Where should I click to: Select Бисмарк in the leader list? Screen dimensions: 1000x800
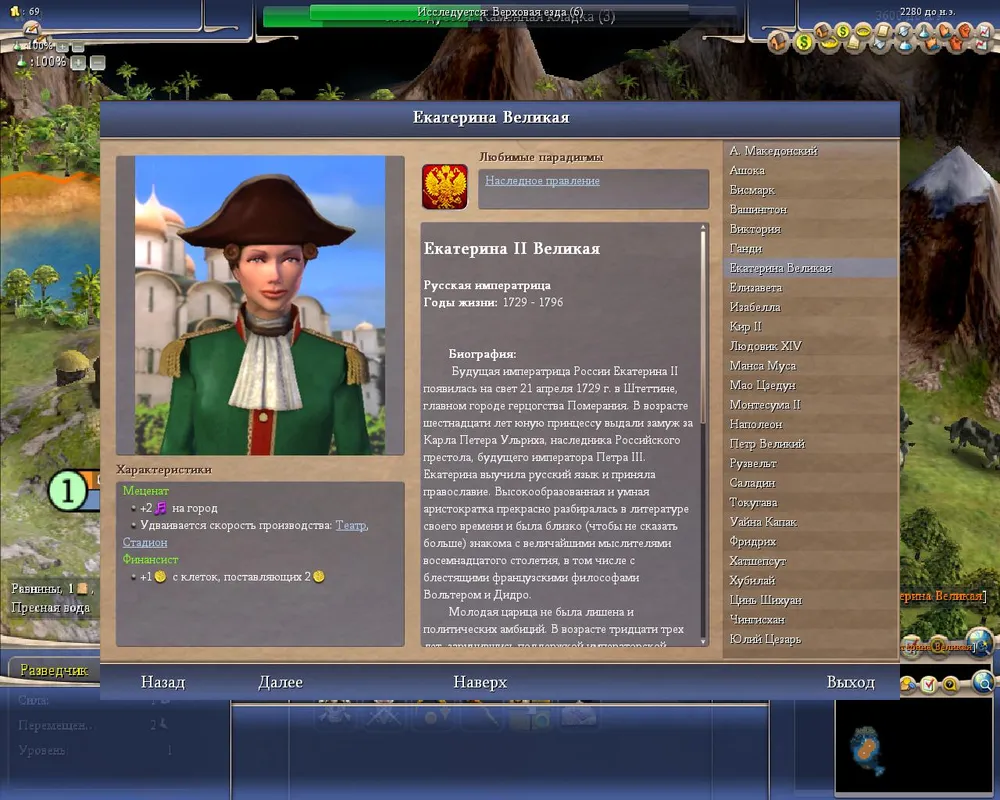[x=810, y=190]
